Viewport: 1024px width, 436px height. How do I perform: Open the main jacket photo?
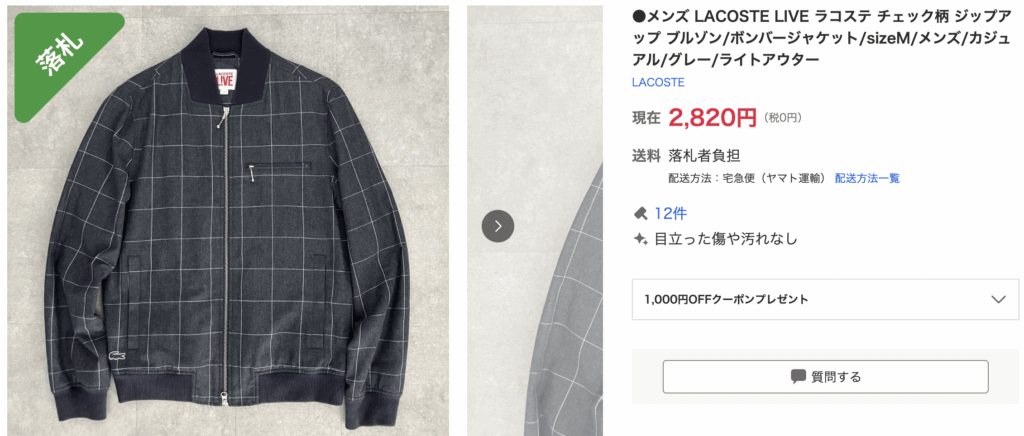pyautogui.click(x=228, y=221)
